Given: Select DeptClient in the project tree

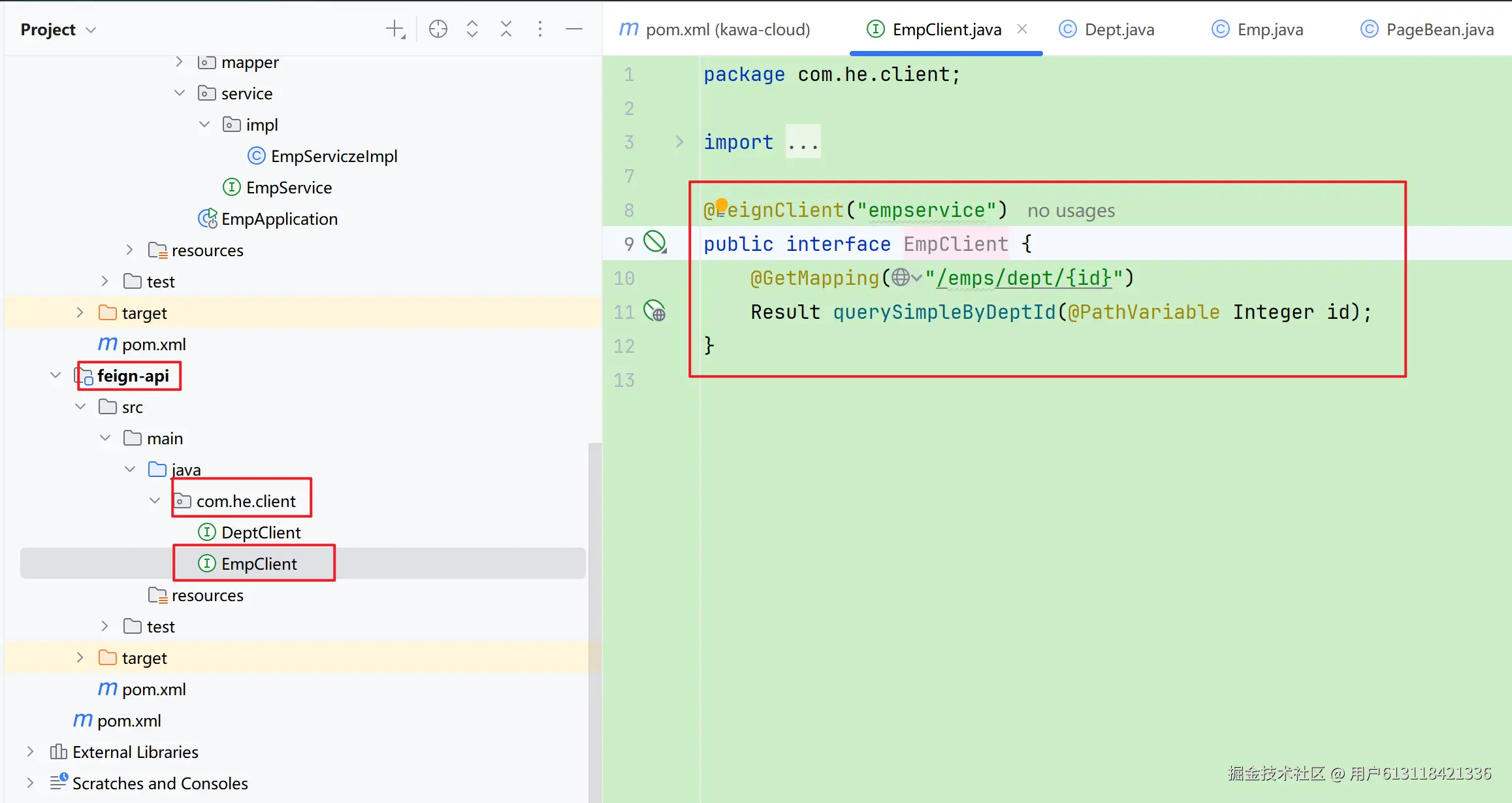Looking at the screenshot, I should click(x=261, y=533).
